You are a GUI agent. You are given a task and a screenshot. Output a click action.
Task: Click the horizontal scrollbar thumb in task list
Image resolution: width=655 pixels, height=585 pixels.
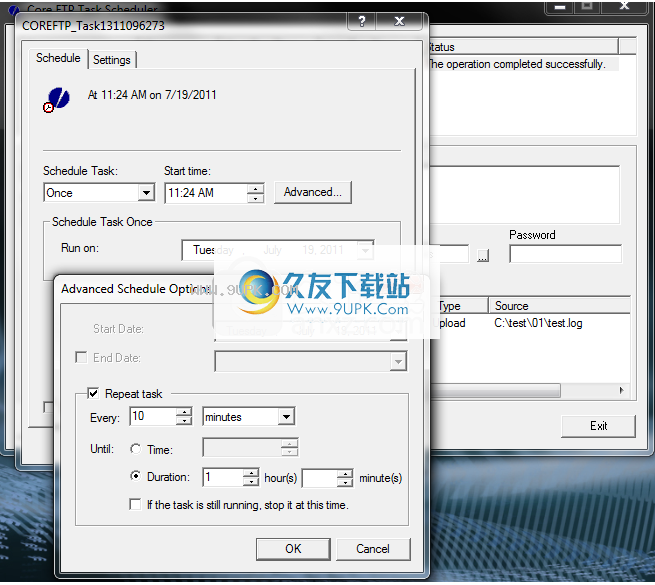click(495, 391)
